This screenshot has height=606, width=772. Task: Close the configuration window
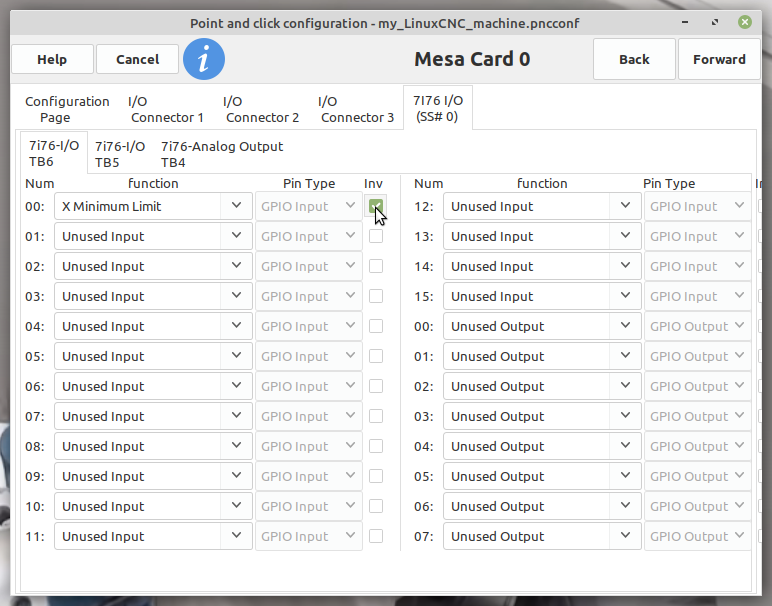coord(744,22)
